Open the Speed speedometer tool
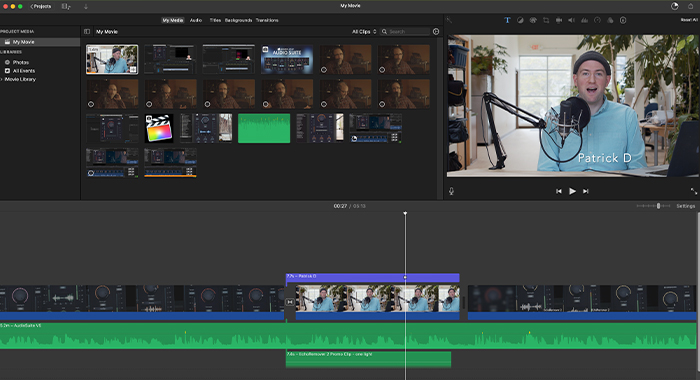Viewport: 700px width, 380px height. click(x=597, y=20)
